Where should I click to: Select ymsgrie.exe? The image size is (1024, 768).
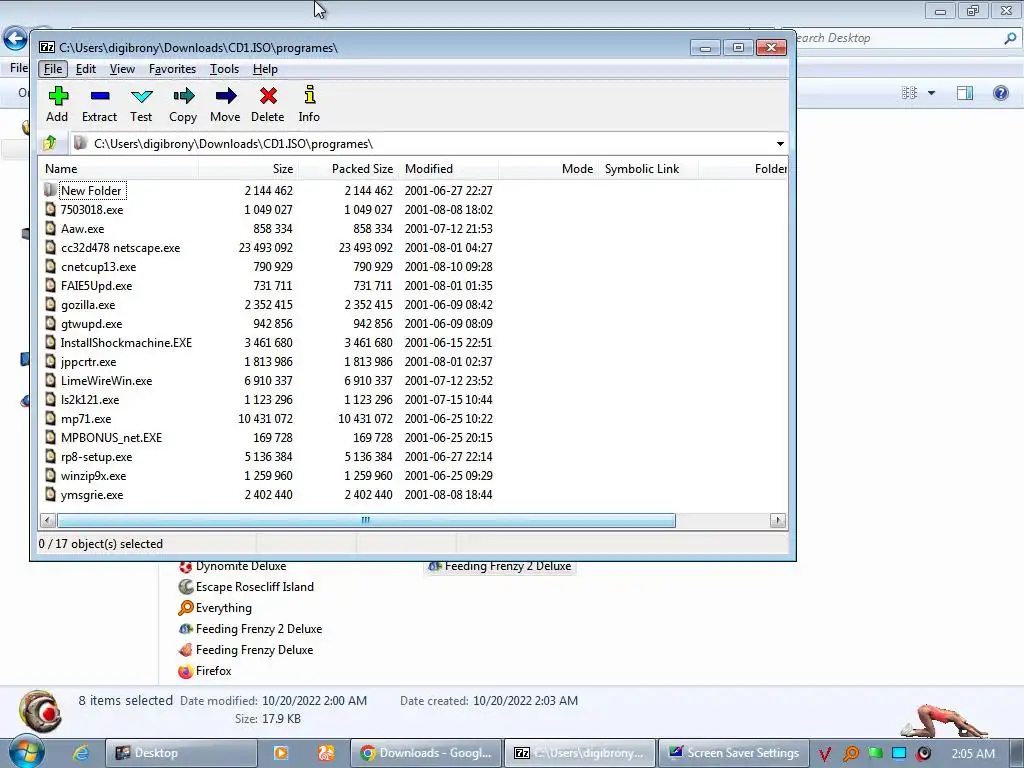tap(92, 494)
